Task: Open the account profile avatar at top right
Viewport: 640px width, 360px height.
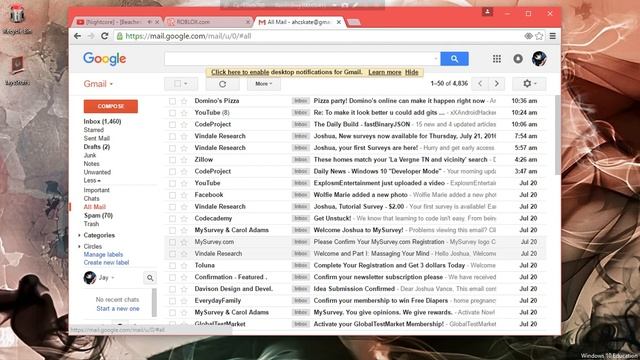Action: [539, 59]
